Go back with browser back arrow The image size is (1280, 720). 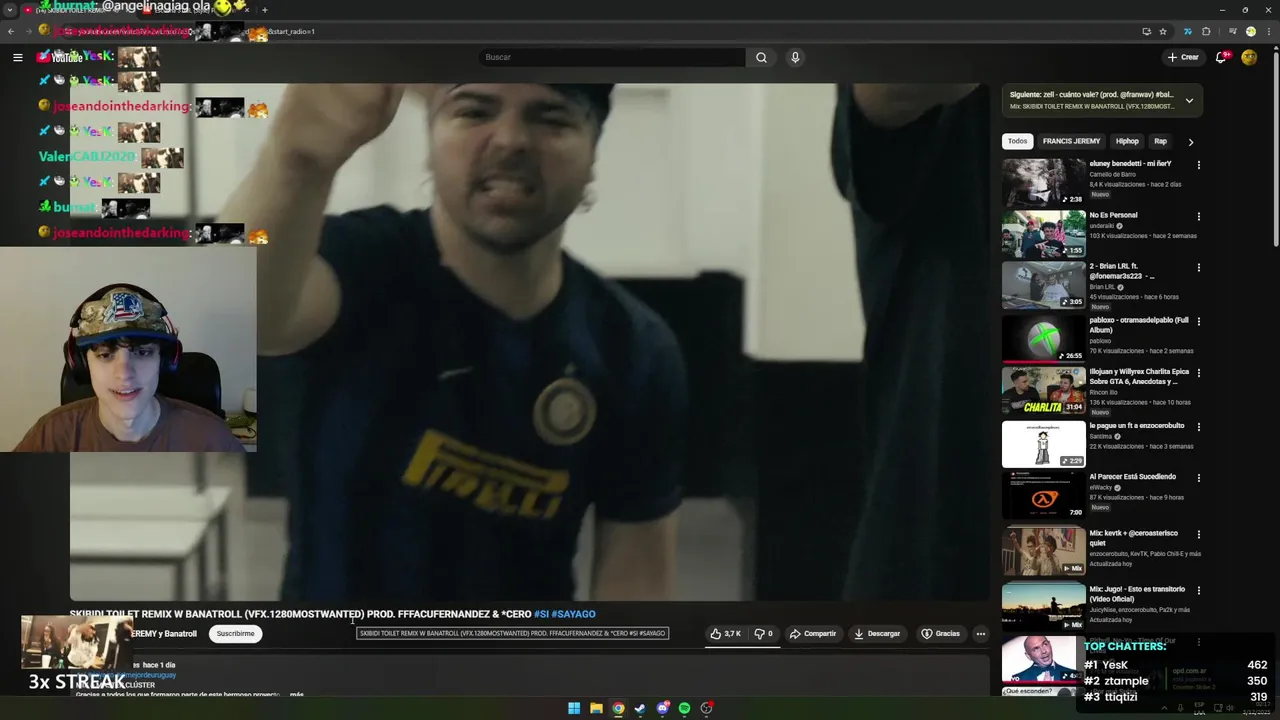pos(11,31)
